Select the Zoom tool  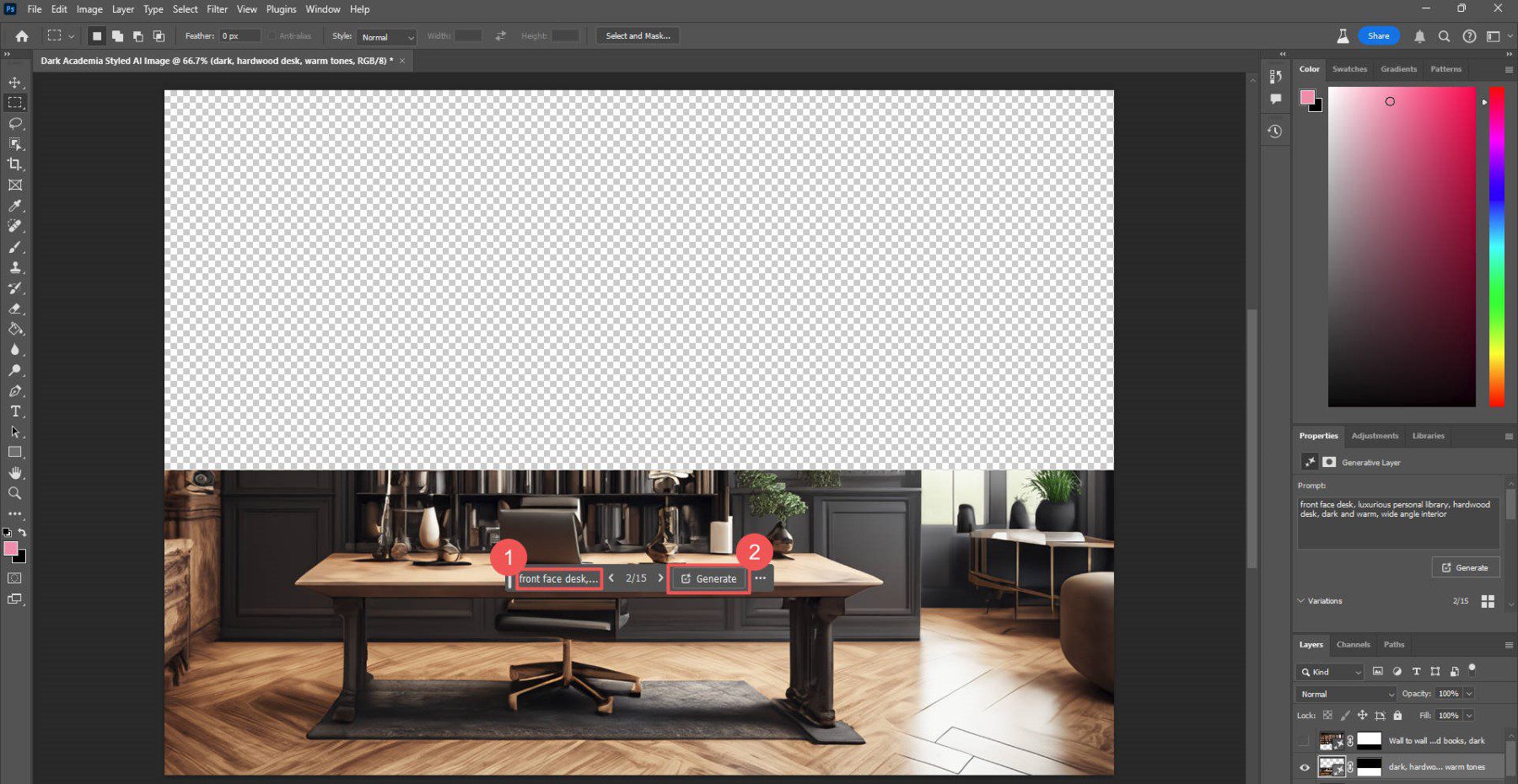15,493
